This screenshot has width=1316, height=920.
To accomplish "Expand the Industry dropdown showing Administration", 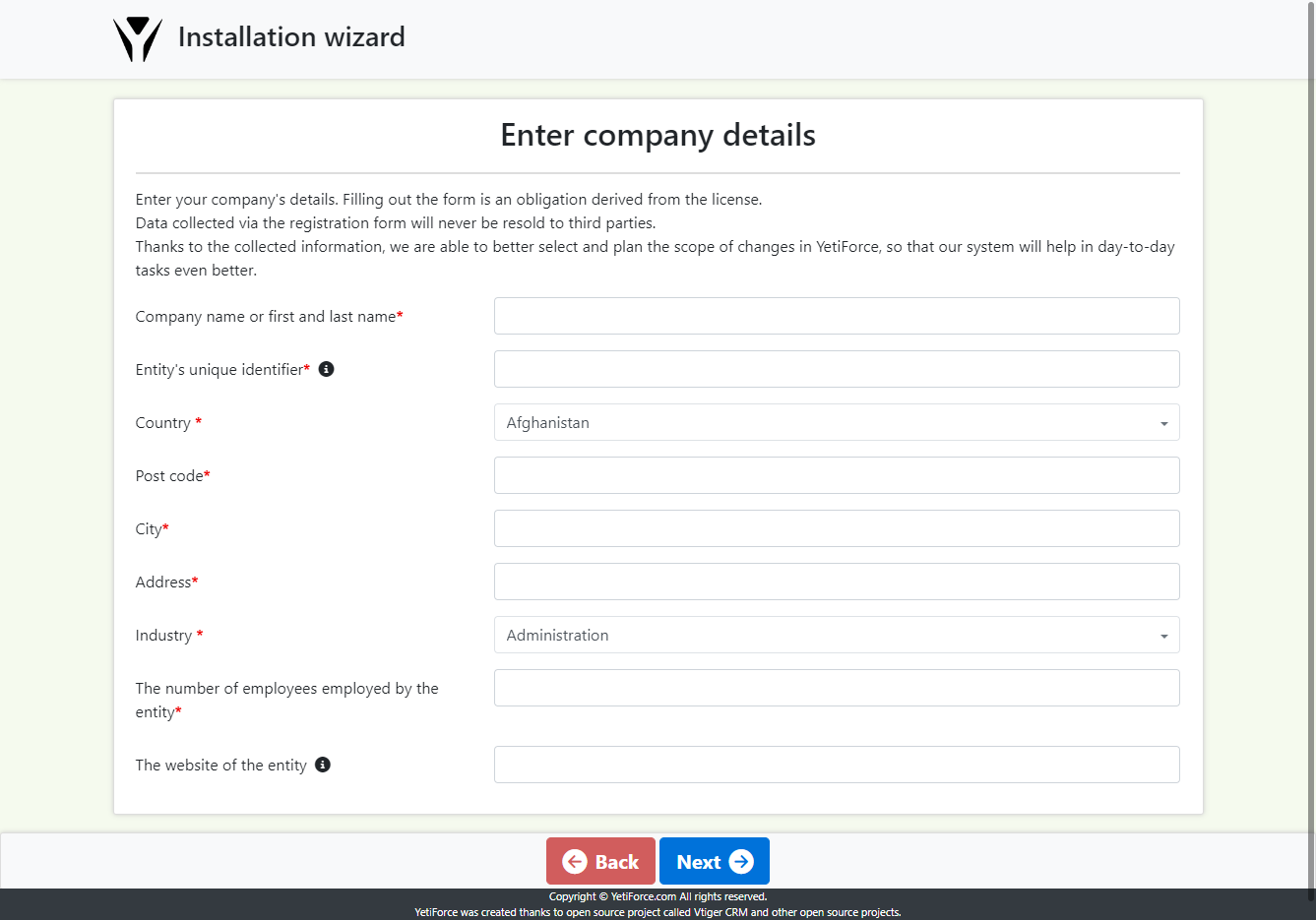I will tap(836, 635).
